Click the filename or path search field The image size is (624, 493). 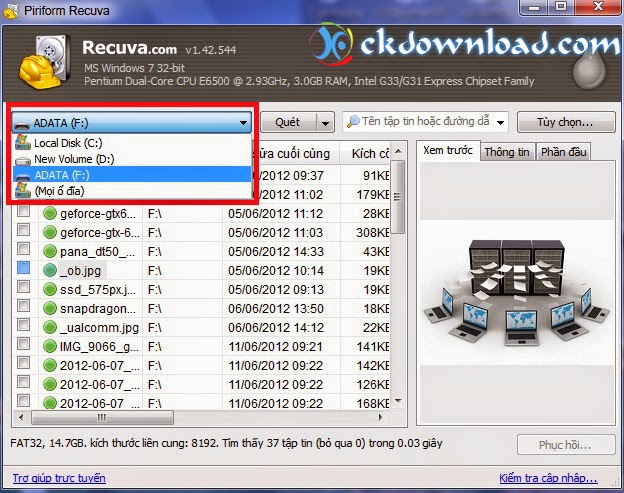425,121
